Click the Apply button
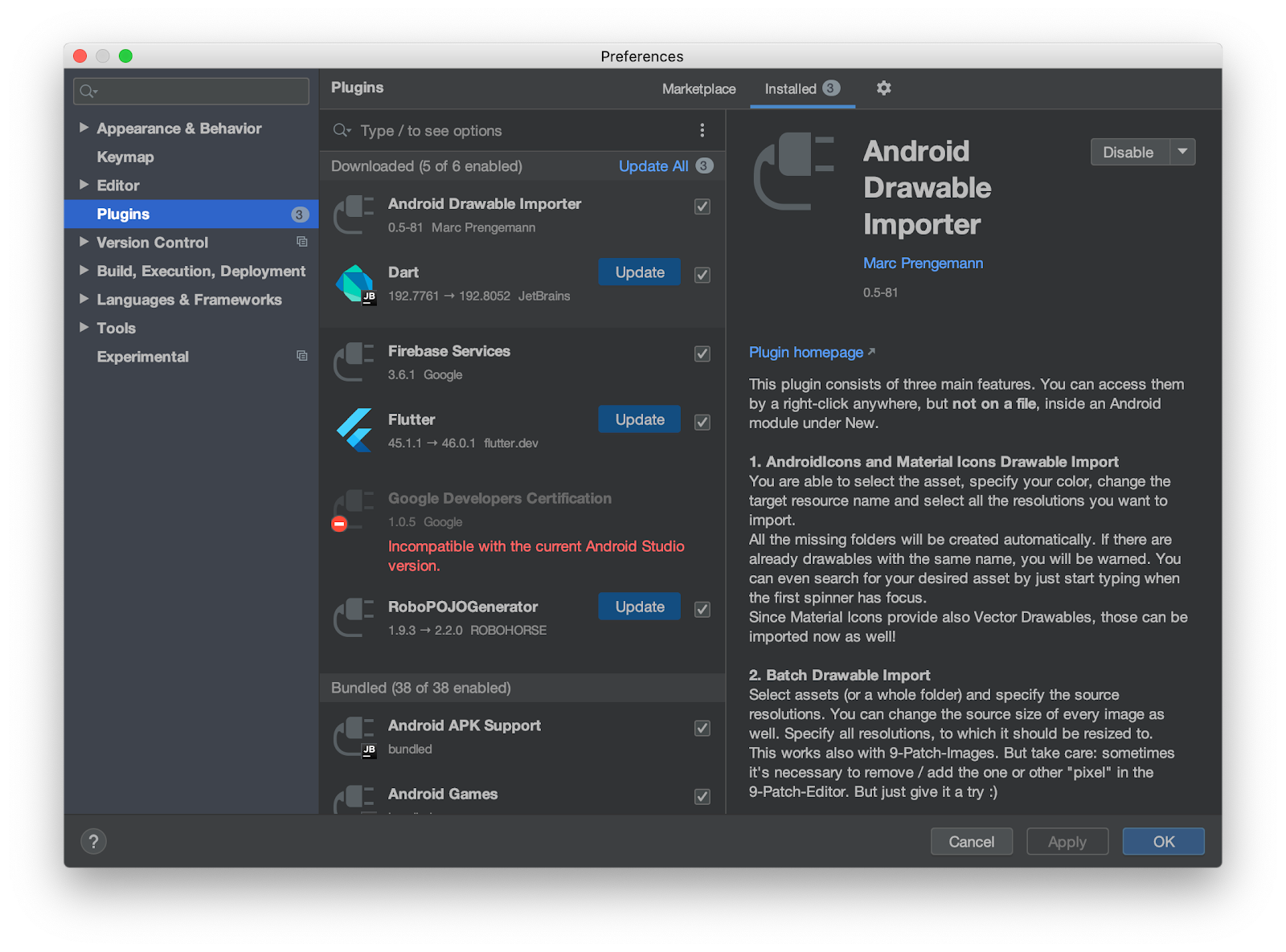The width and height of the screenshot is (1286, 952). pyautogui.click(x=1067, y=841)
